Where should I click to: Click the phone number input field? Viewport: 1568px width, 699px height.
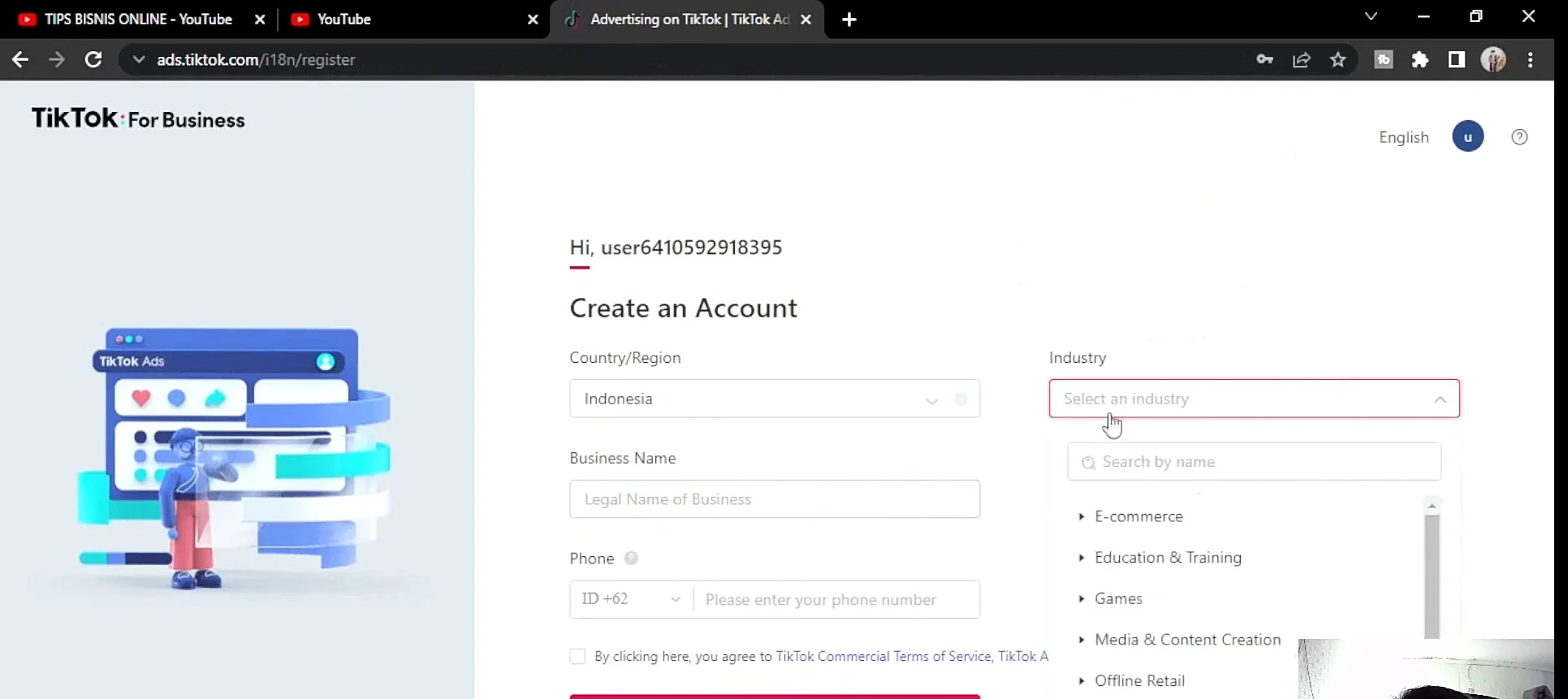click(x=837, y=599)
